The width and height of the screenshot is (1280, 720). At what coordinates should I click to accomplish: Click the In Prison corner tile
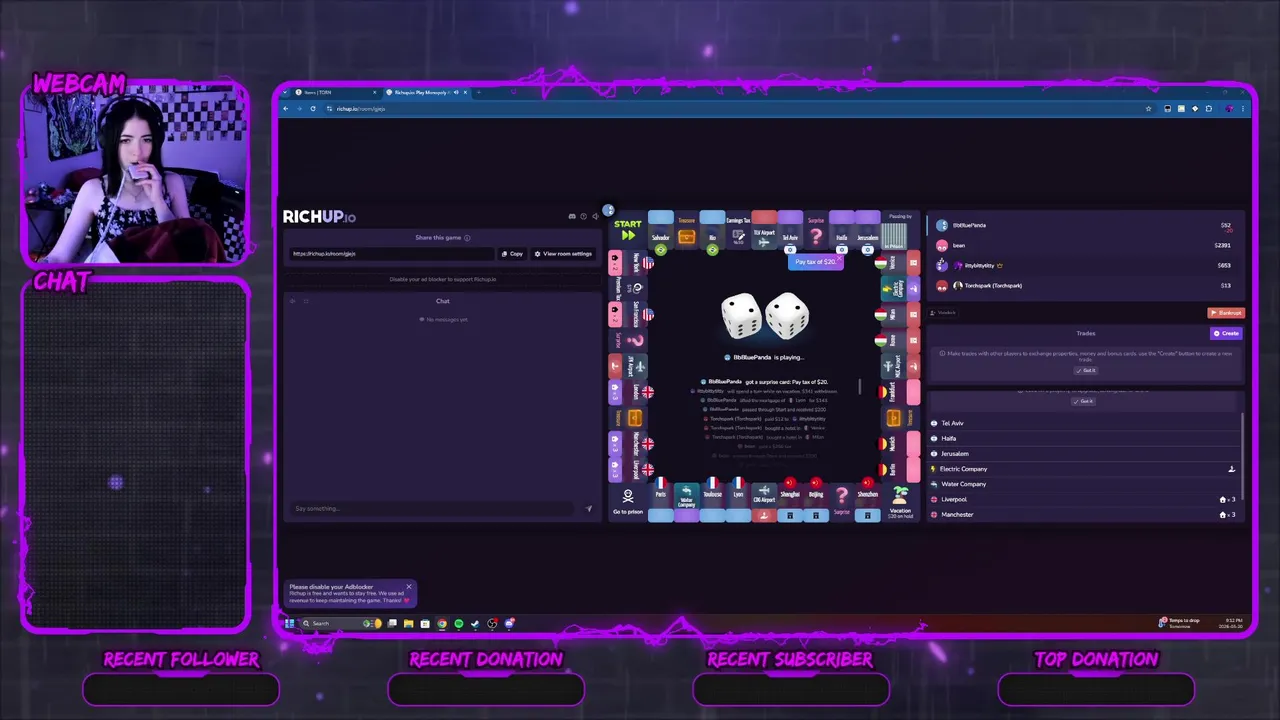(901, 230)
